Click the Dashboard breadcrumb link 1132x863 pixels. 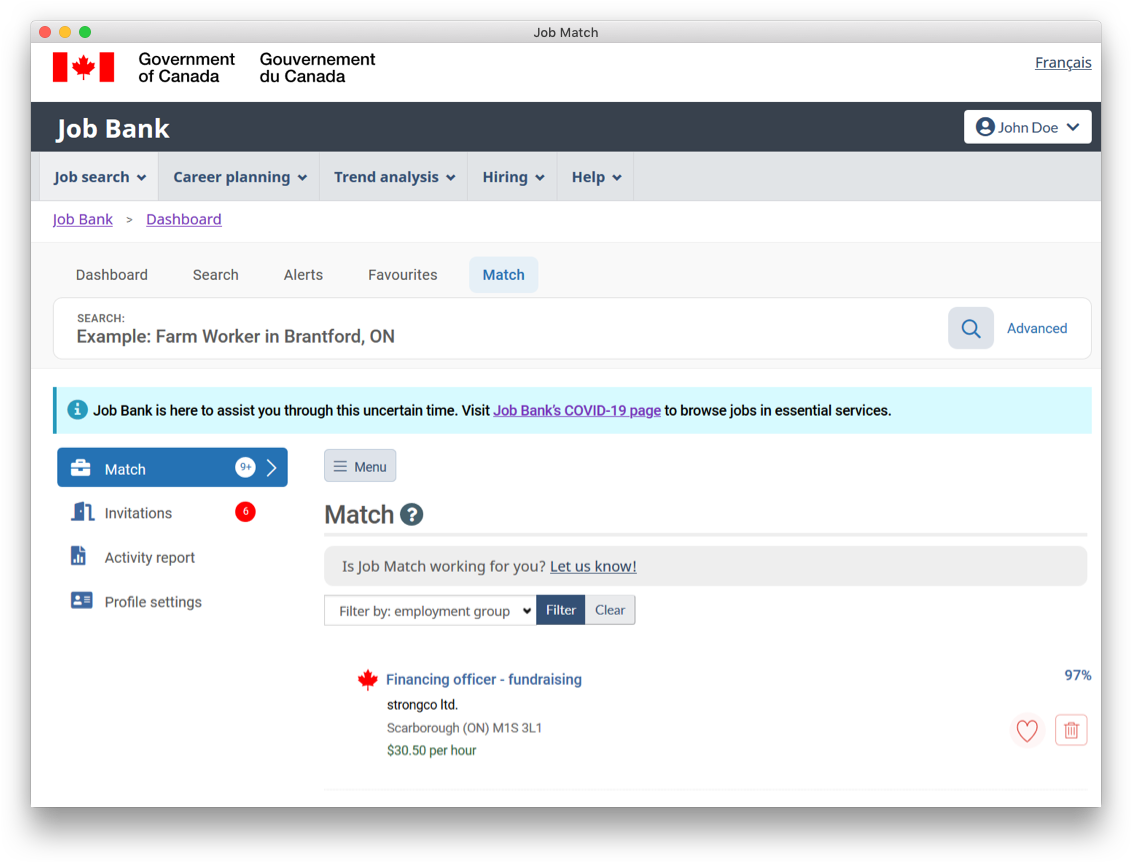[184, 220]
